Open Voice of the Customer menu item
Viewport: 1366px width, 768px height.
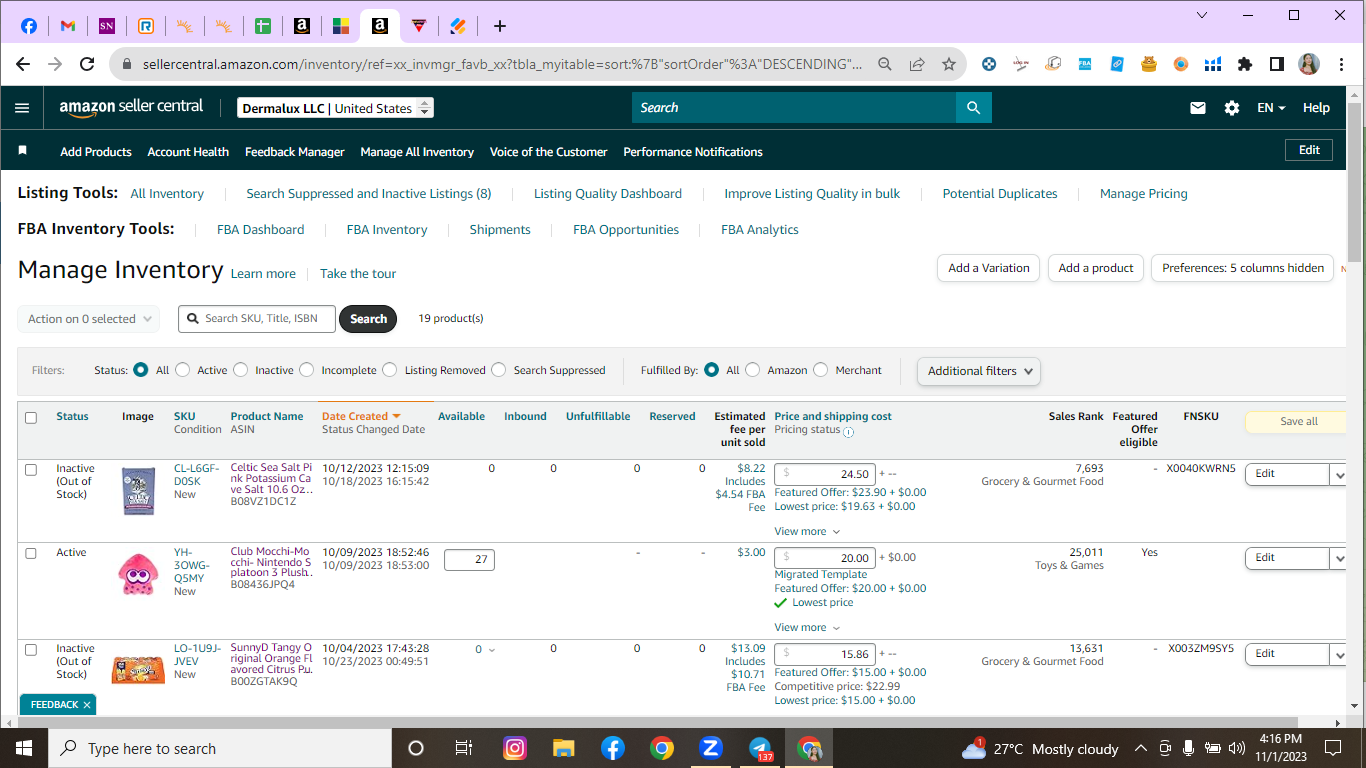[x=549, y=152]
